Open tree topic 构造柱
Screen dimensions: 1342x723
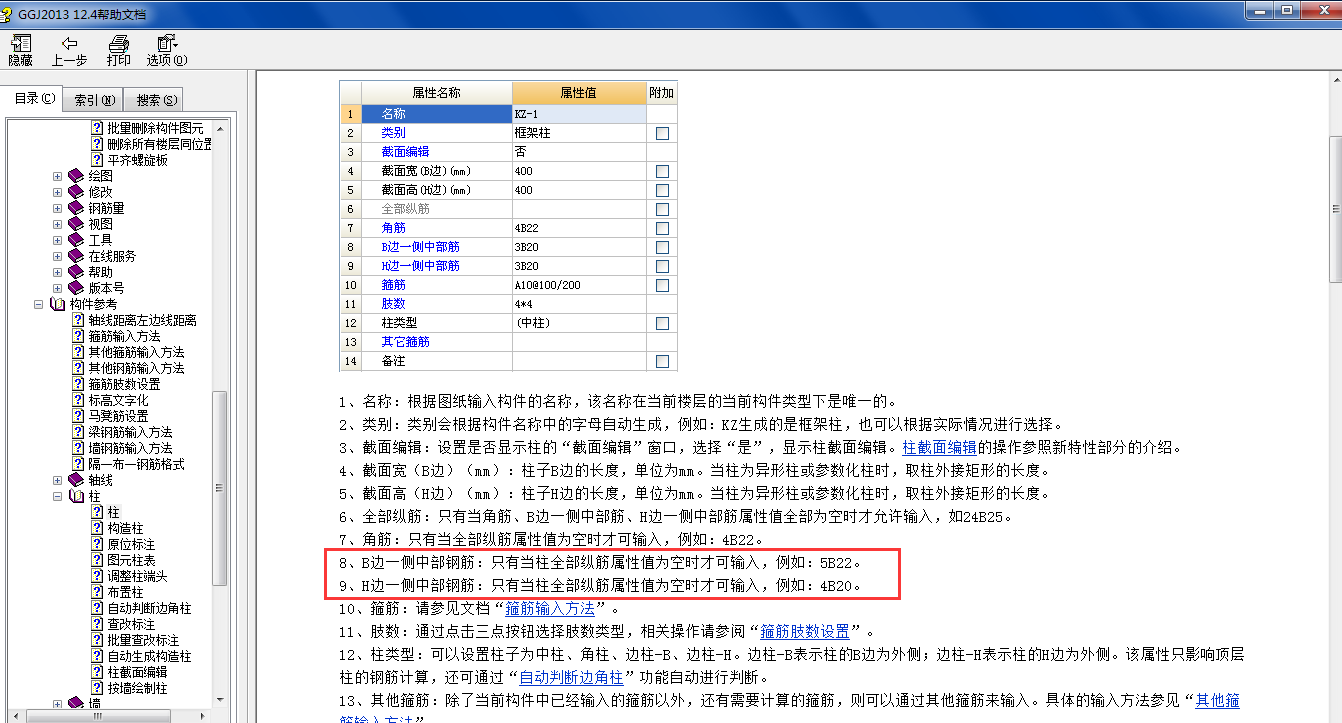126,528
